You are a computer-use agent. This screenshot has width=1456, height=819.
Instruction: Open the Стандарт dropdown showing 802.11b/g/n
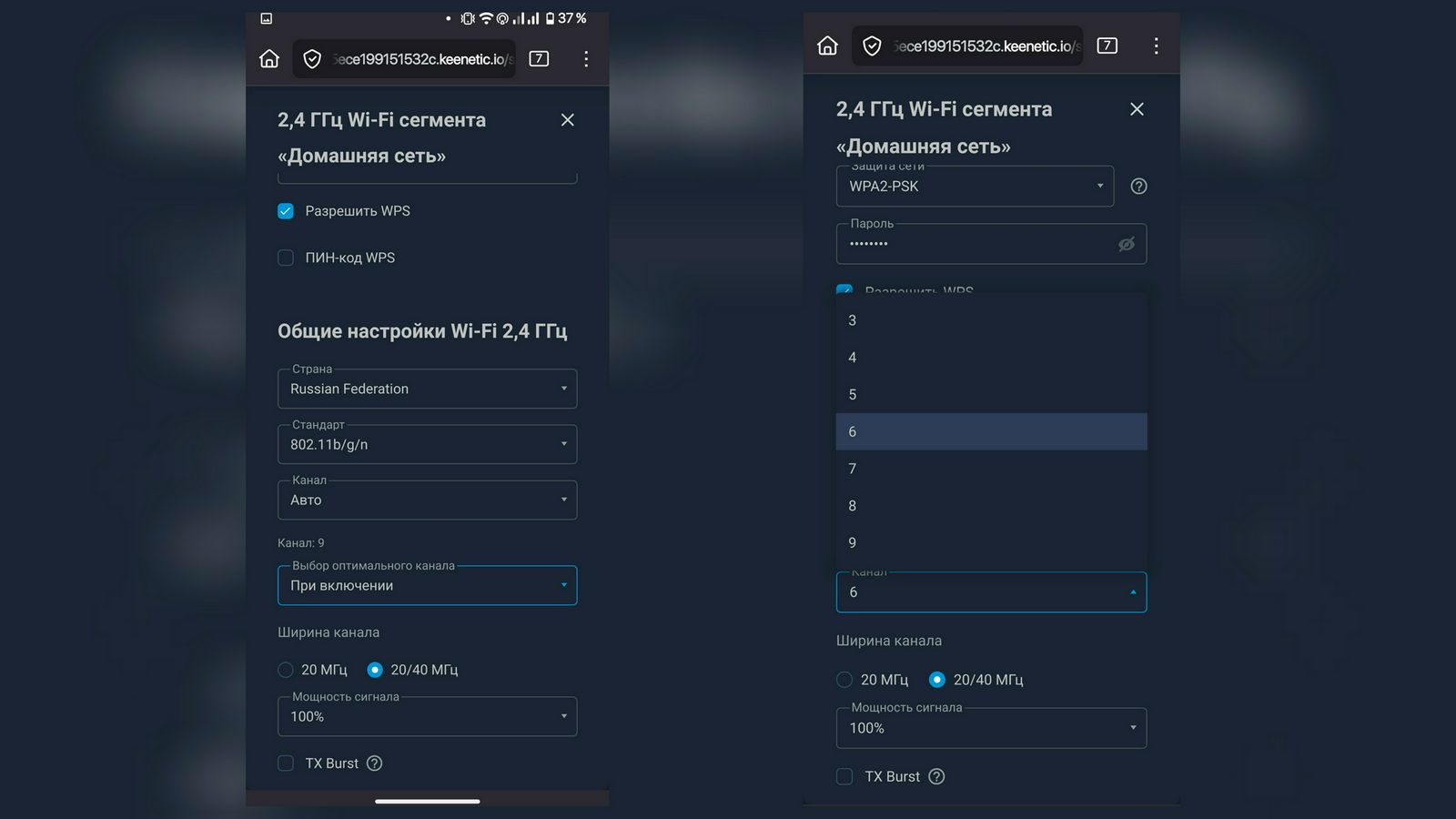pyautogui.click(x=427, y=445)
